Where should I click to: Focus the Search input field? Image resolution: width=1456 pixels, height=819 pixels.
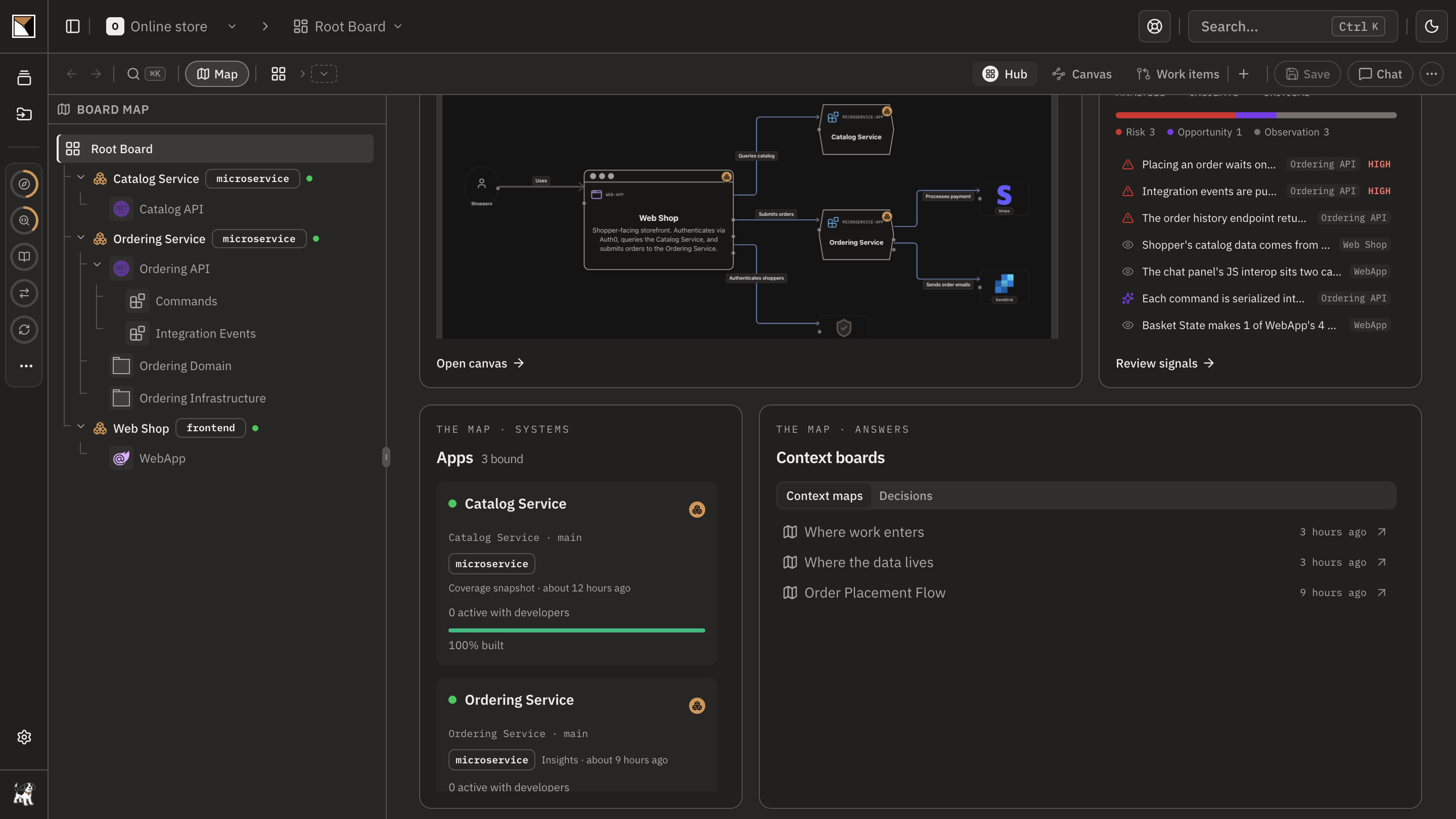point(1293,27)
